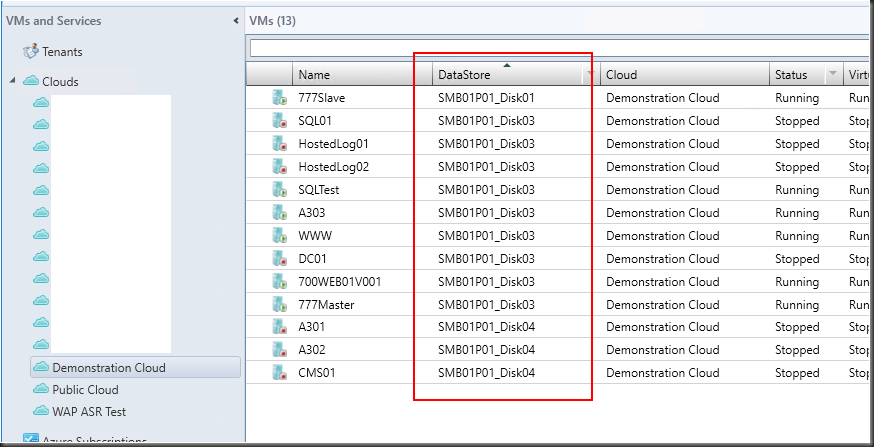
Task: Select Demonstration Cloud in the tree
Action: coord(108,368)
